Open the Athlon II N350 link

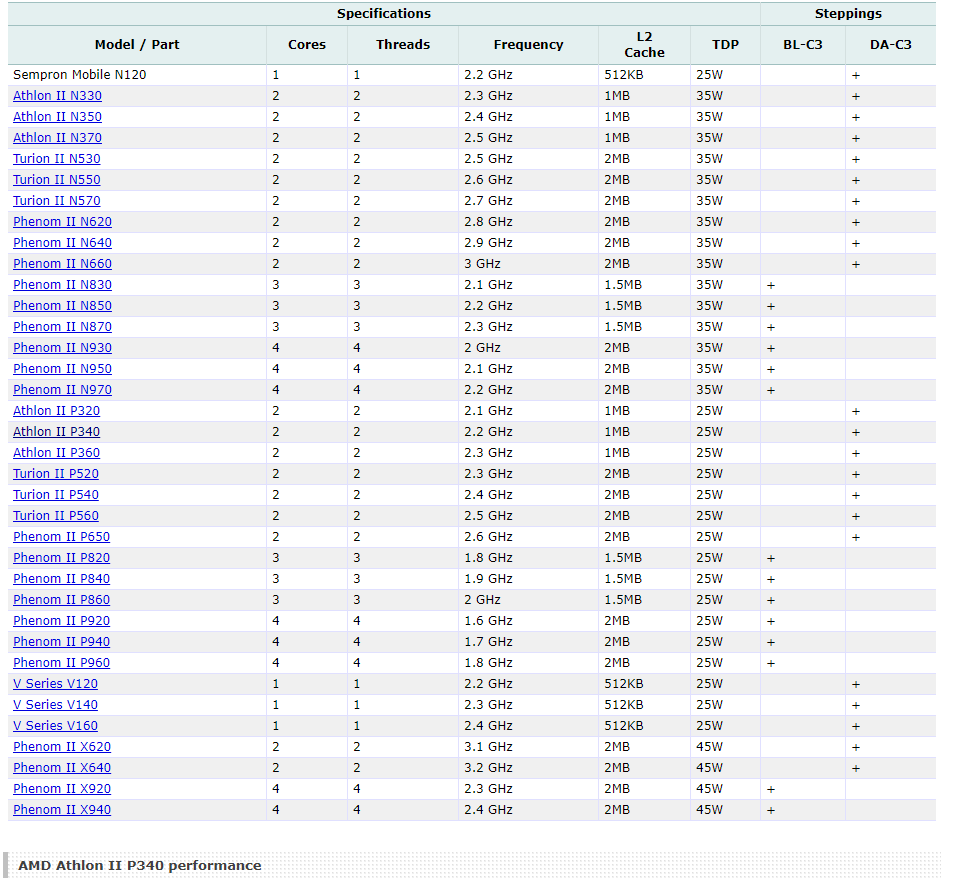point(58,117)
